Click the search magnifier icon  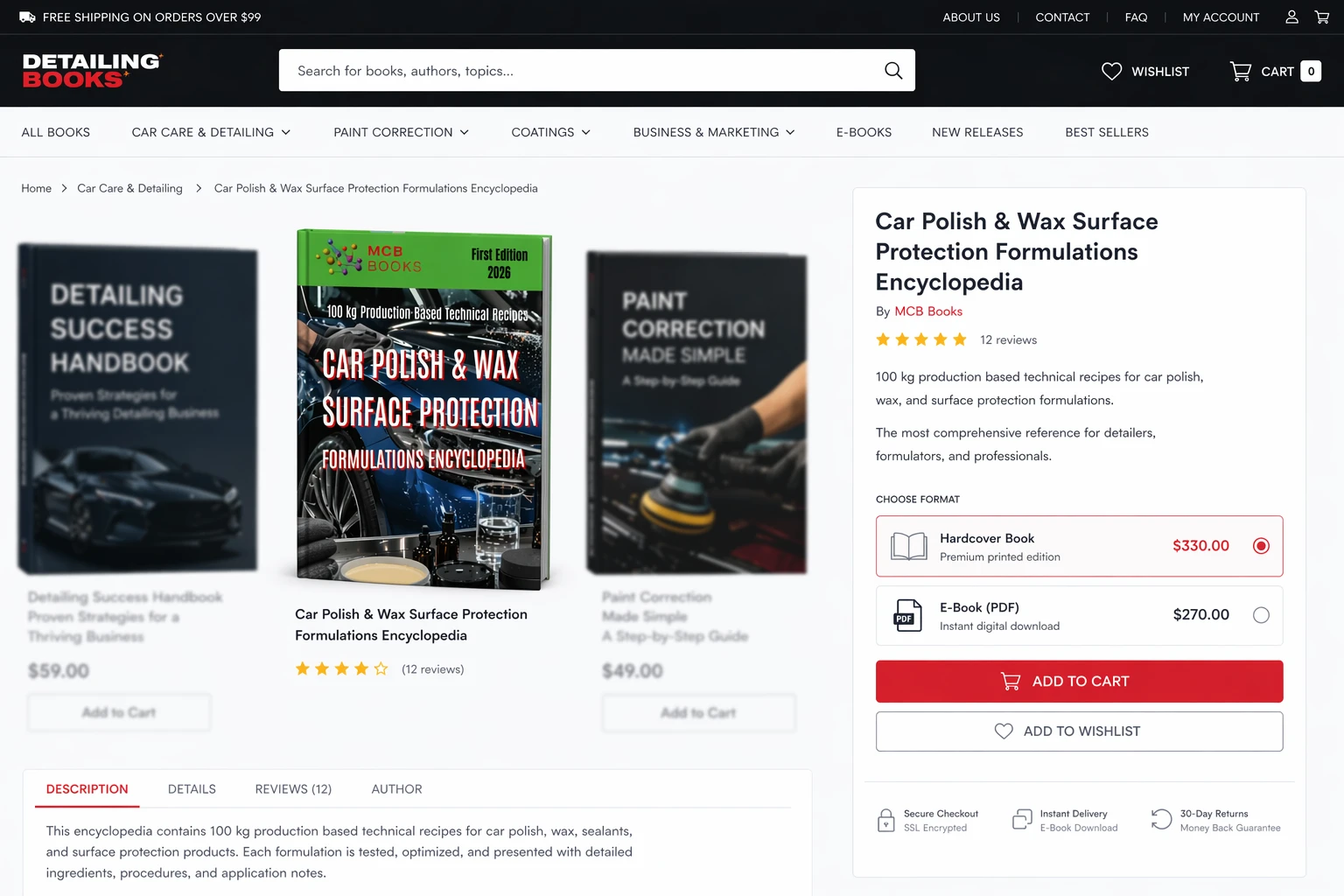(x=892, y=71)
